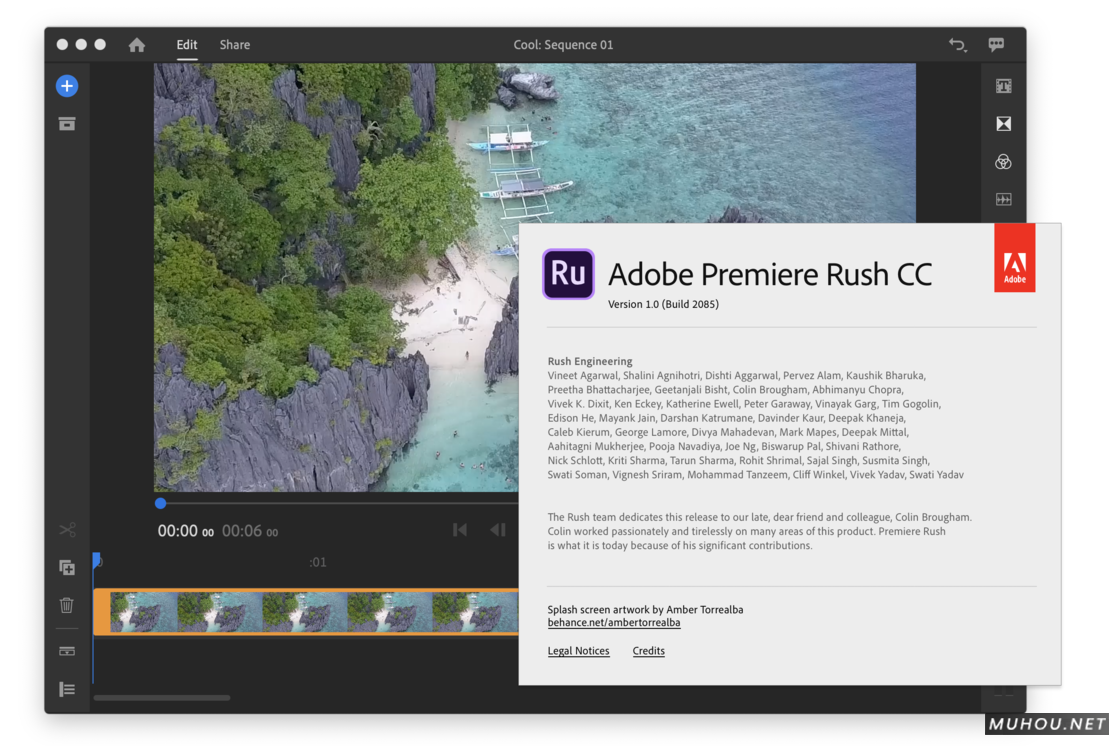
Task: Go to the Home screen icon
Action: (137, 45)
